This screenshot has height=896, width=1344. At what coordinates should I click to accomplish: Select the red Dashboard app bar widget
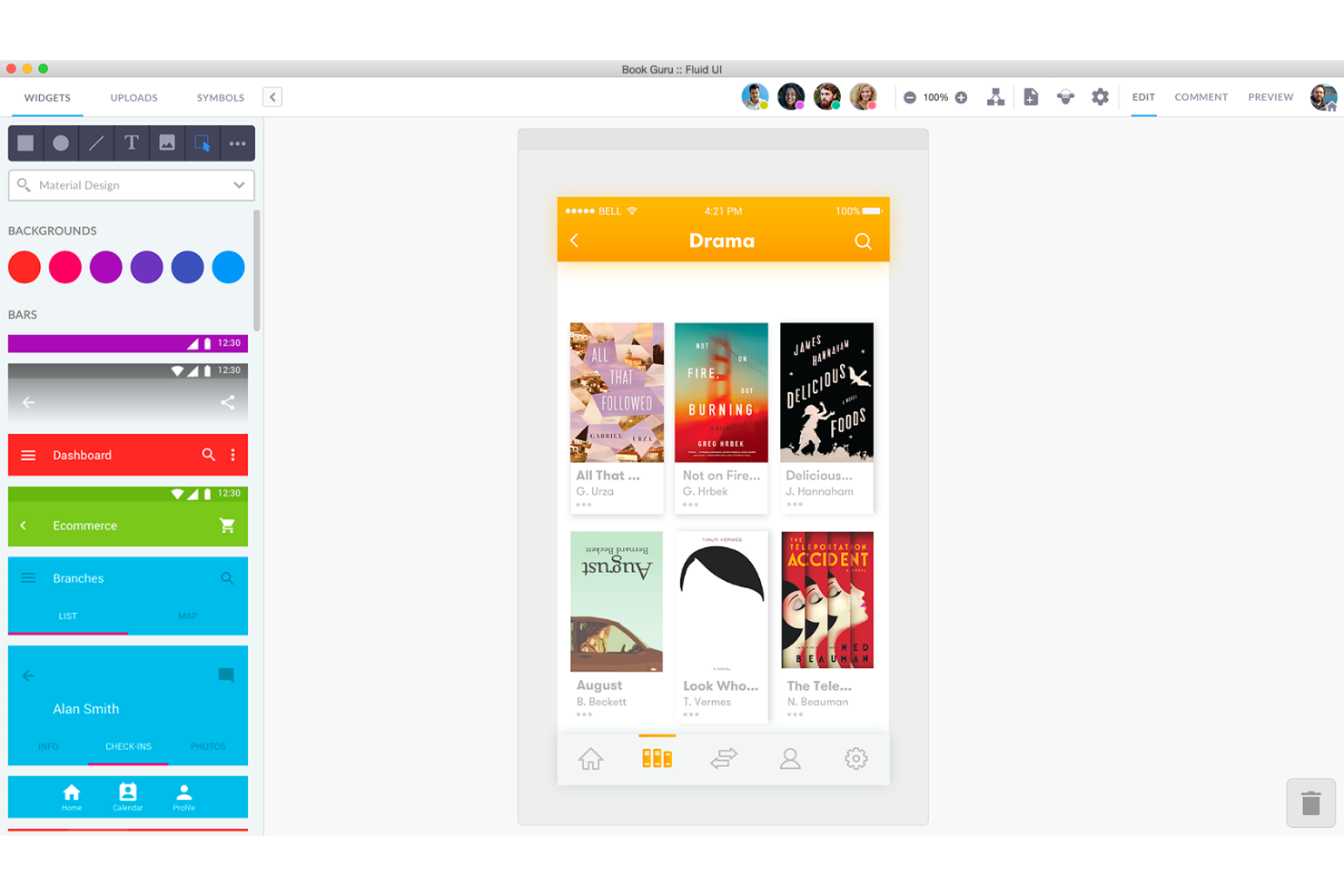[x=128, y=455]
